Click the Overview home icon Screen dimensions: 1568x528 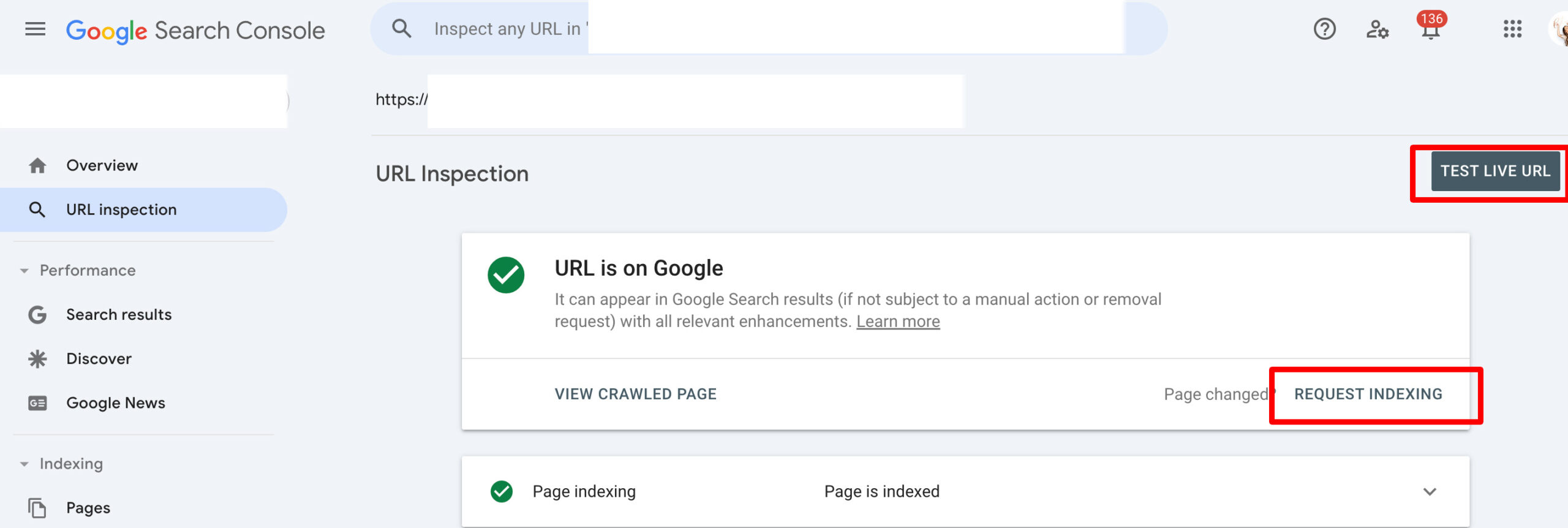[x=37, y=165]
